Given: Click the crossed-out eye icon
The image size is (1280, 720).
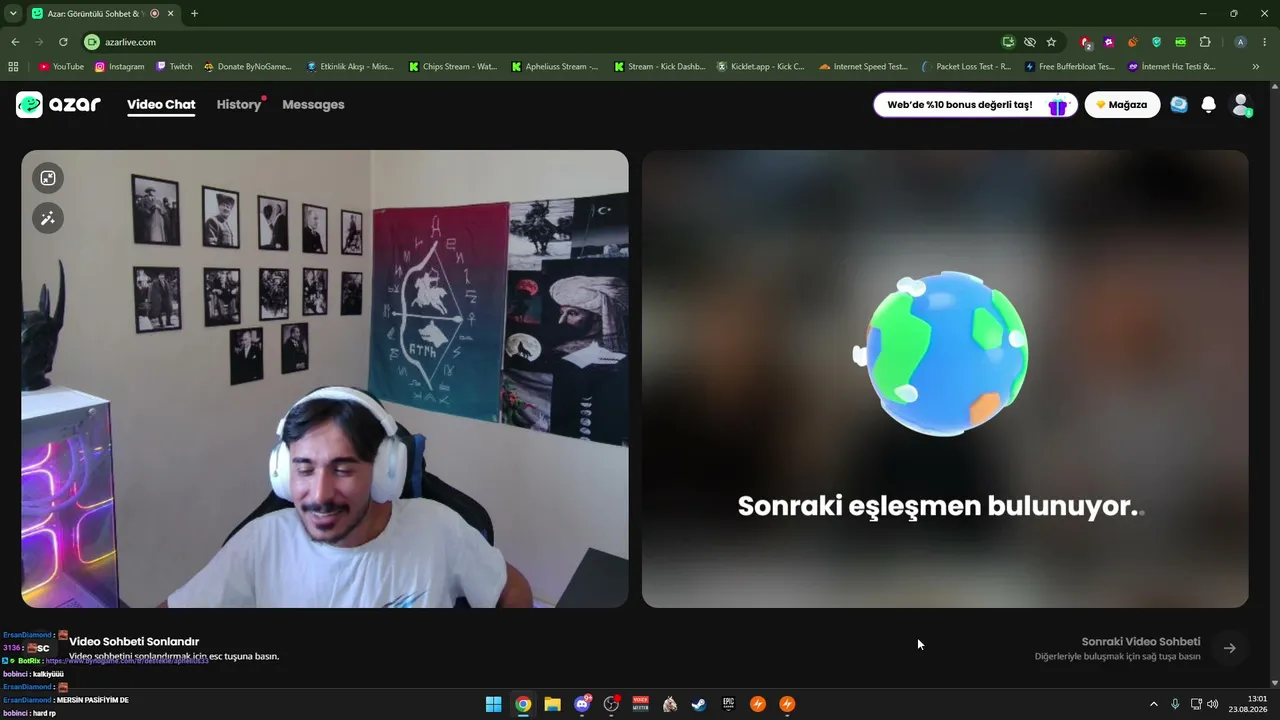Looking at the screenshot, I should 1030,42.
